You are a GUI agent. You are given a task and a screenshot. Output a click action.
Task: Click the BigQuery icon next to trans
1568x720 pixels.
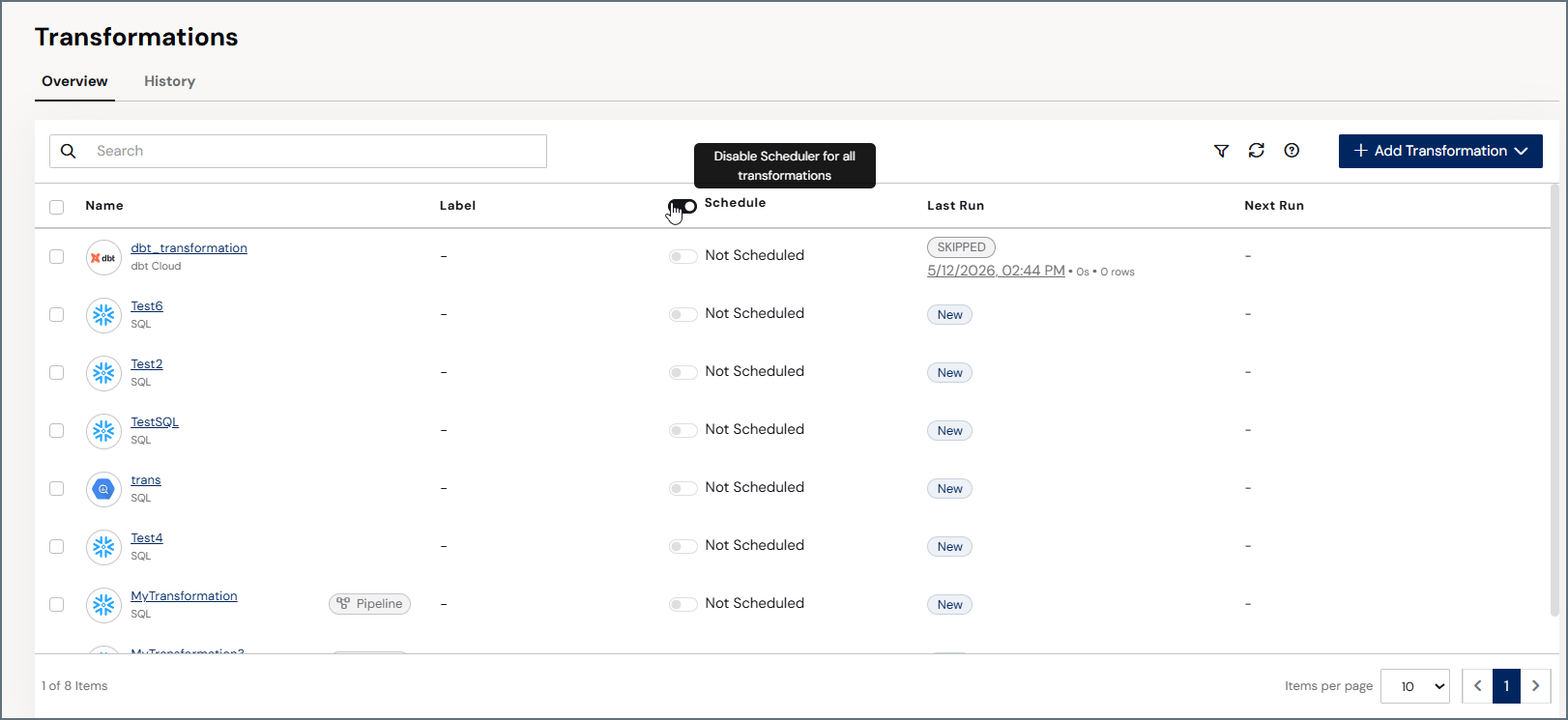(103, 489)
